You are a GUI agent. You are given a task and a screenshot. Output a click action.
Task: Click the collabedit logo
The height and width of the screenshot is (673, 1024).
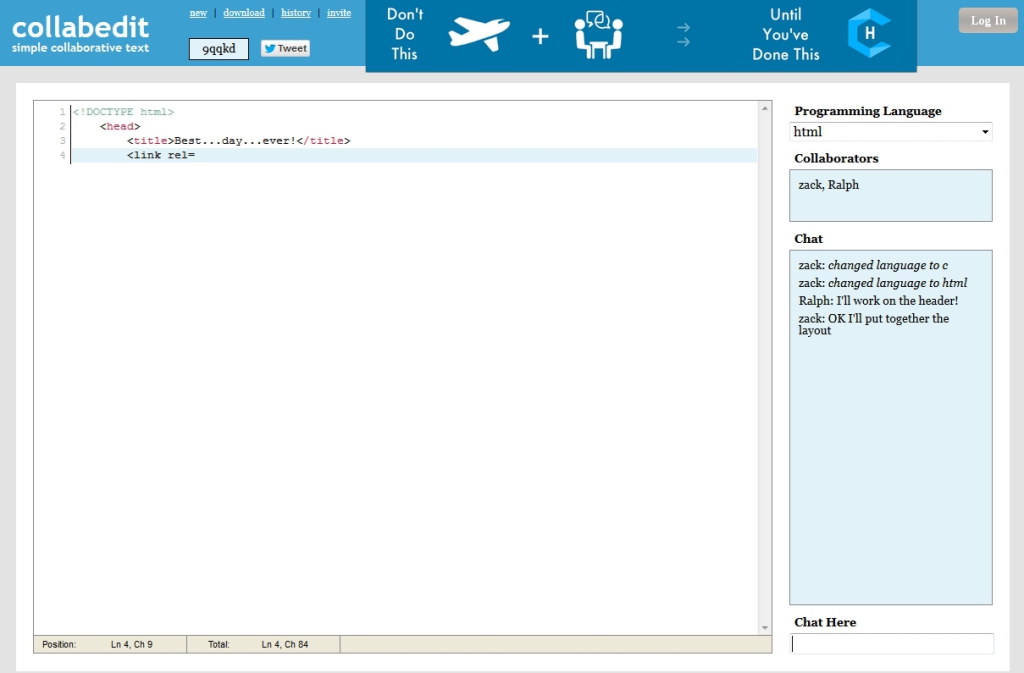[x=80, y=33]
